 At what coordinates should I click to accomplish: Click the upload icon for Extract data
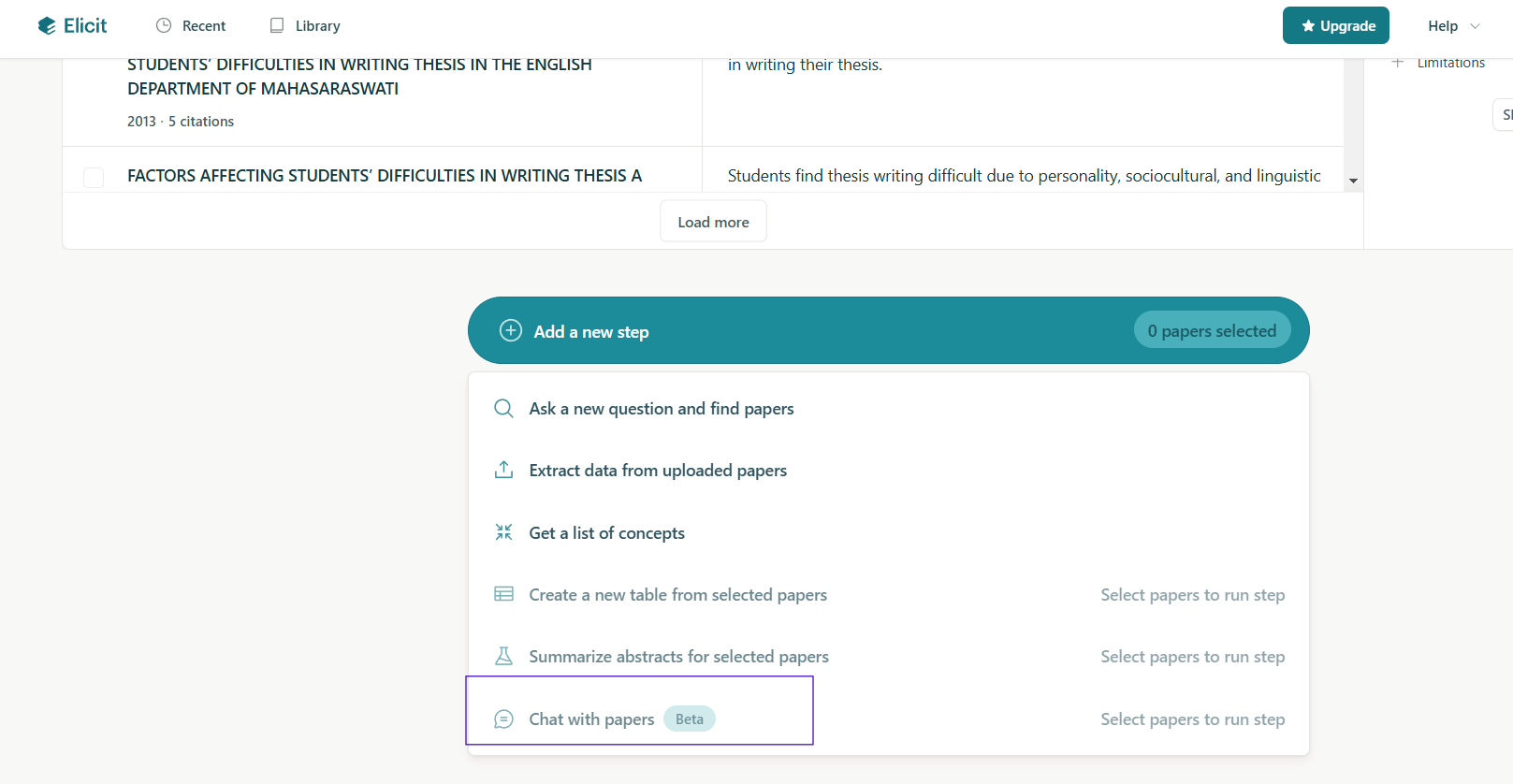[503, 470]
